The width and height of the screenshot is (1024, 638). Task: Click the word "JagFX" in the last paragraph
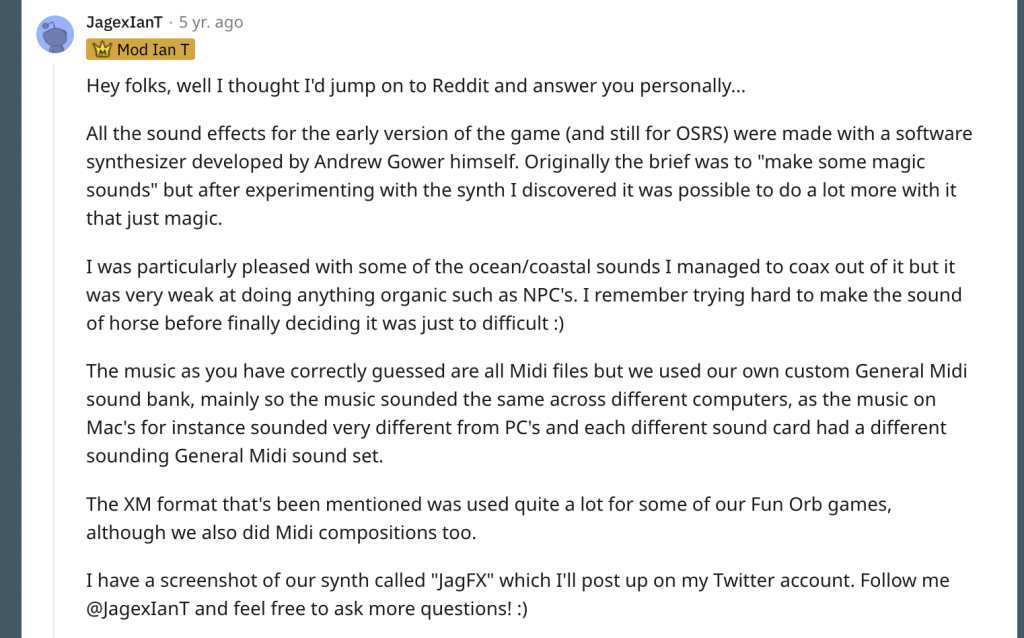coord(462,581)
